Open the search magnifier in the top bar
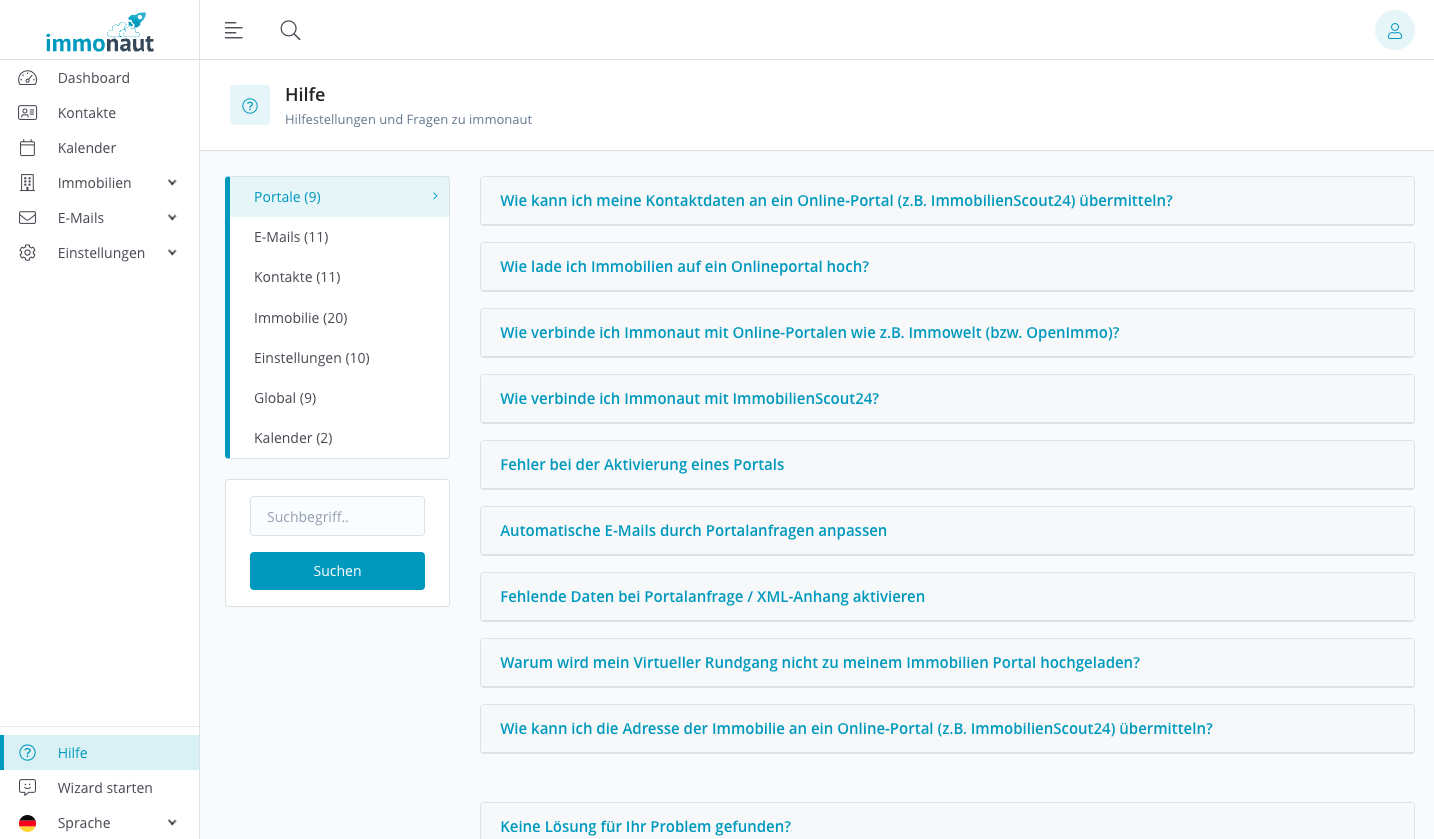The image size is (1434, 839). click(290, 30)
